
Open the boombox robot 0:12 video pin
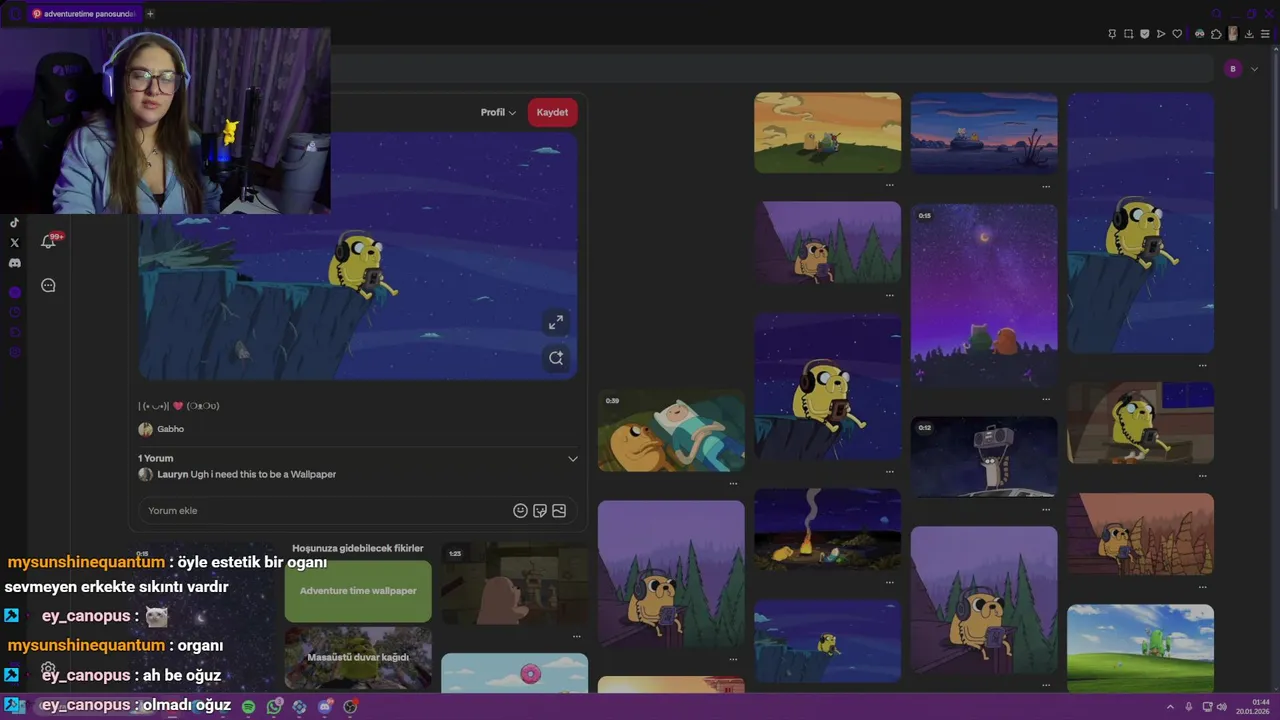point(984,456)
